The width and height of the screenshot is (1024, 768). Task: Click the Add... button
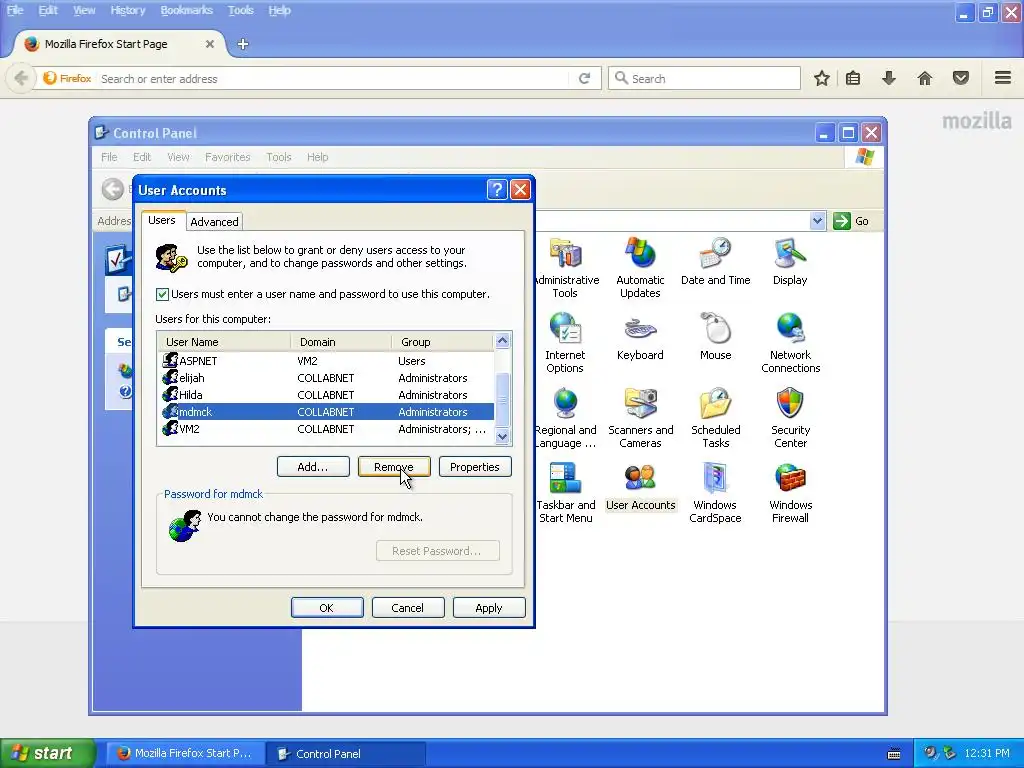point(313,467)
